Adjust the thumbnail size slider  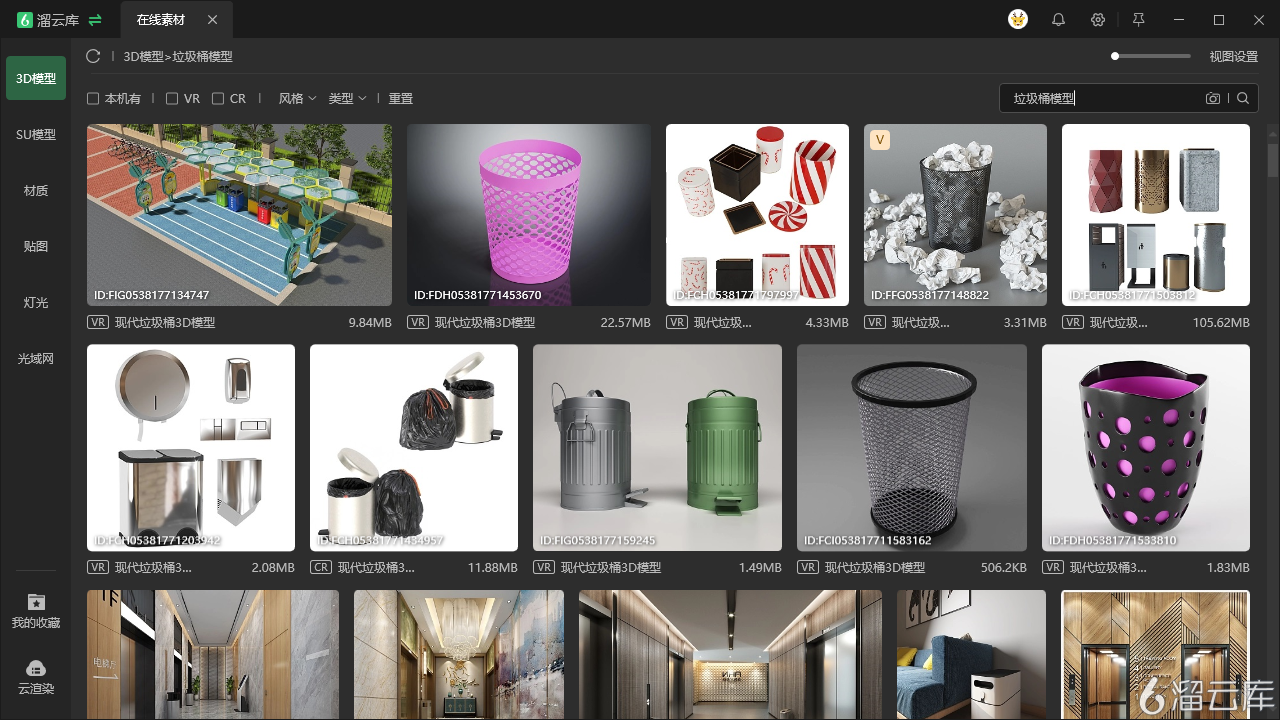click(1151, 56)
